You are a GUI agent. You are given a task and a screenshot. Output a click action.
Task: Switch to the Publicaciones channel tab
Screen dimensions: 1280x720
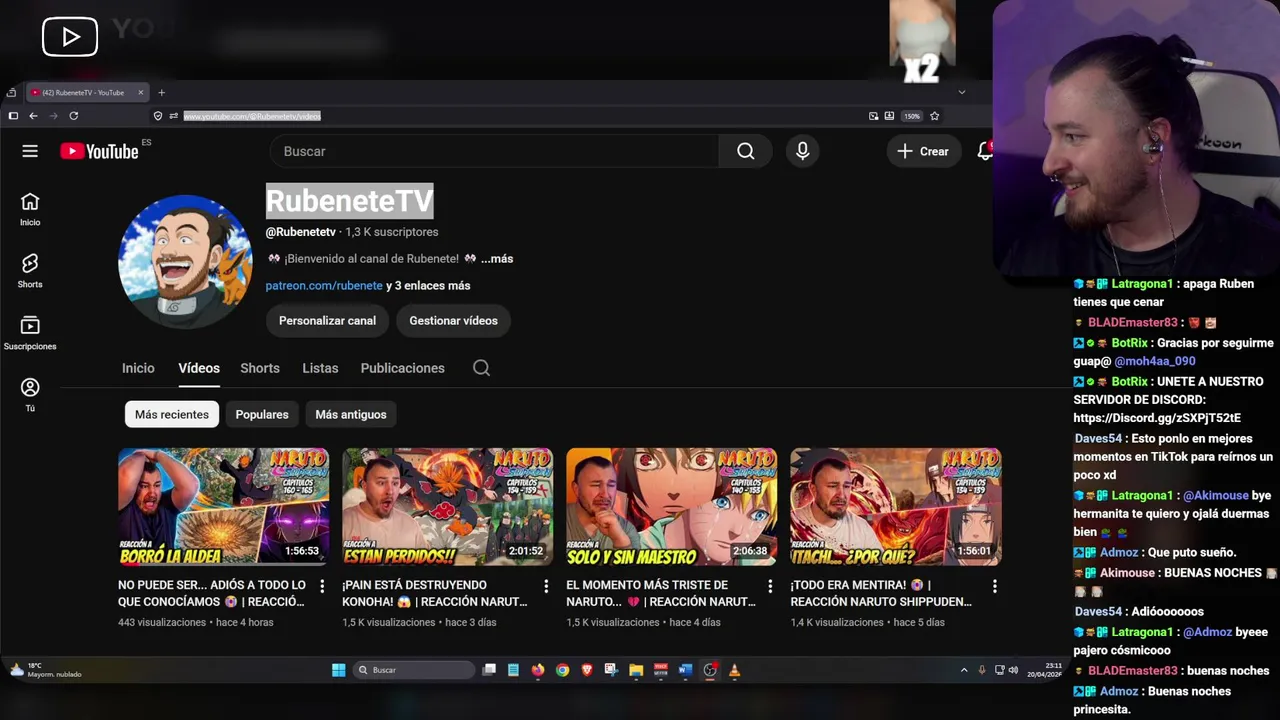click(402, 368)
